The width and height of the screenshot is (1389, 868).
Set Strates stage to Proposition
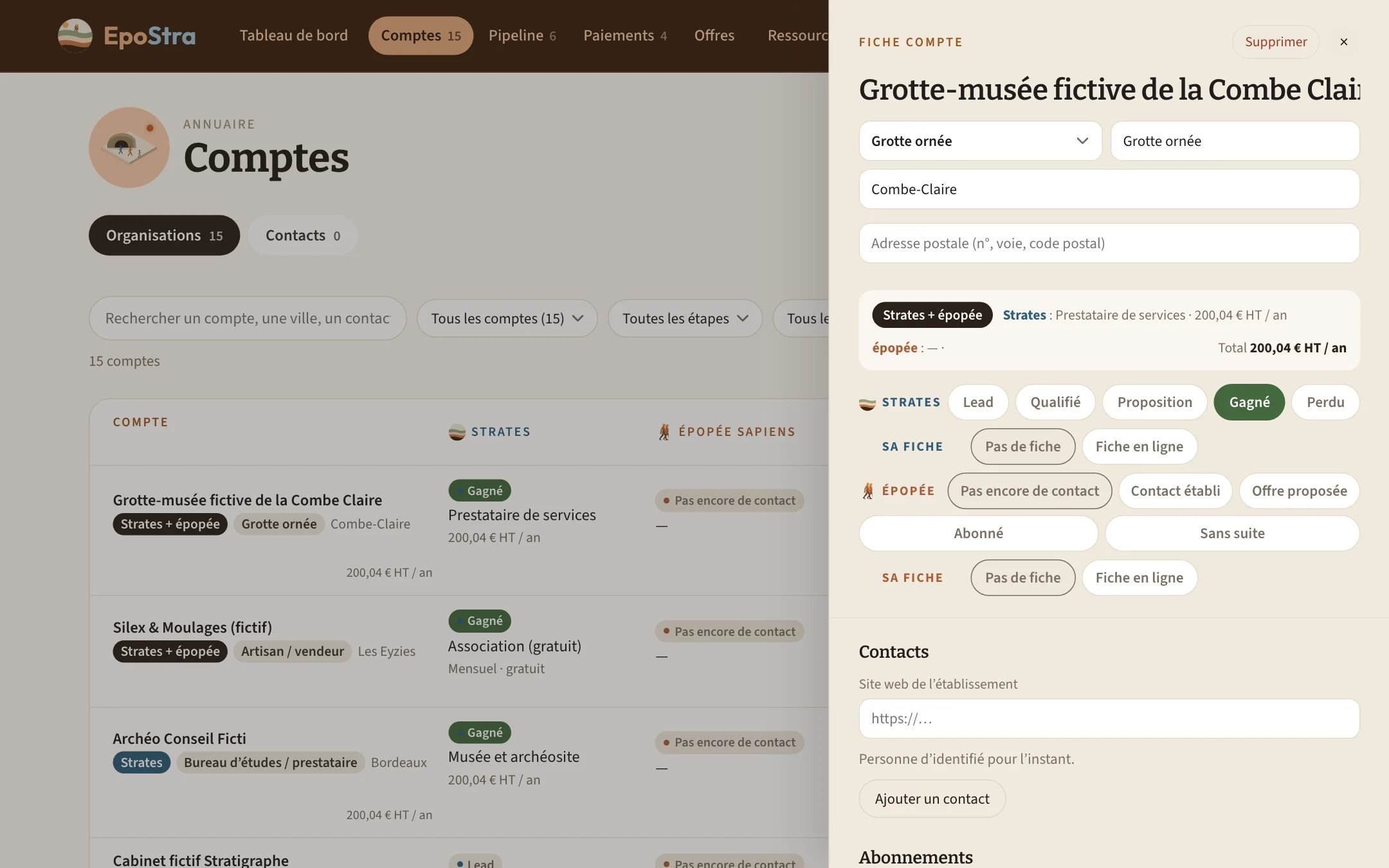(1154, 402)
